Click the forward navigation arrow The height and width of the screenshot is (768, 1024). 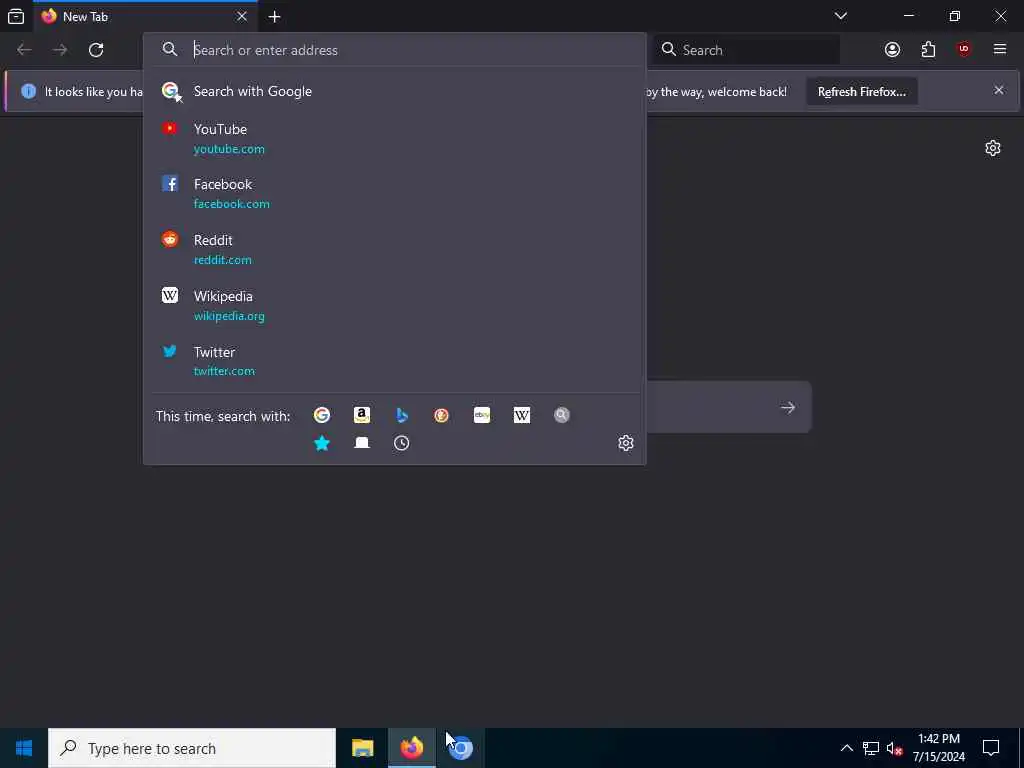pyautogui.click(x=60, y=50)
